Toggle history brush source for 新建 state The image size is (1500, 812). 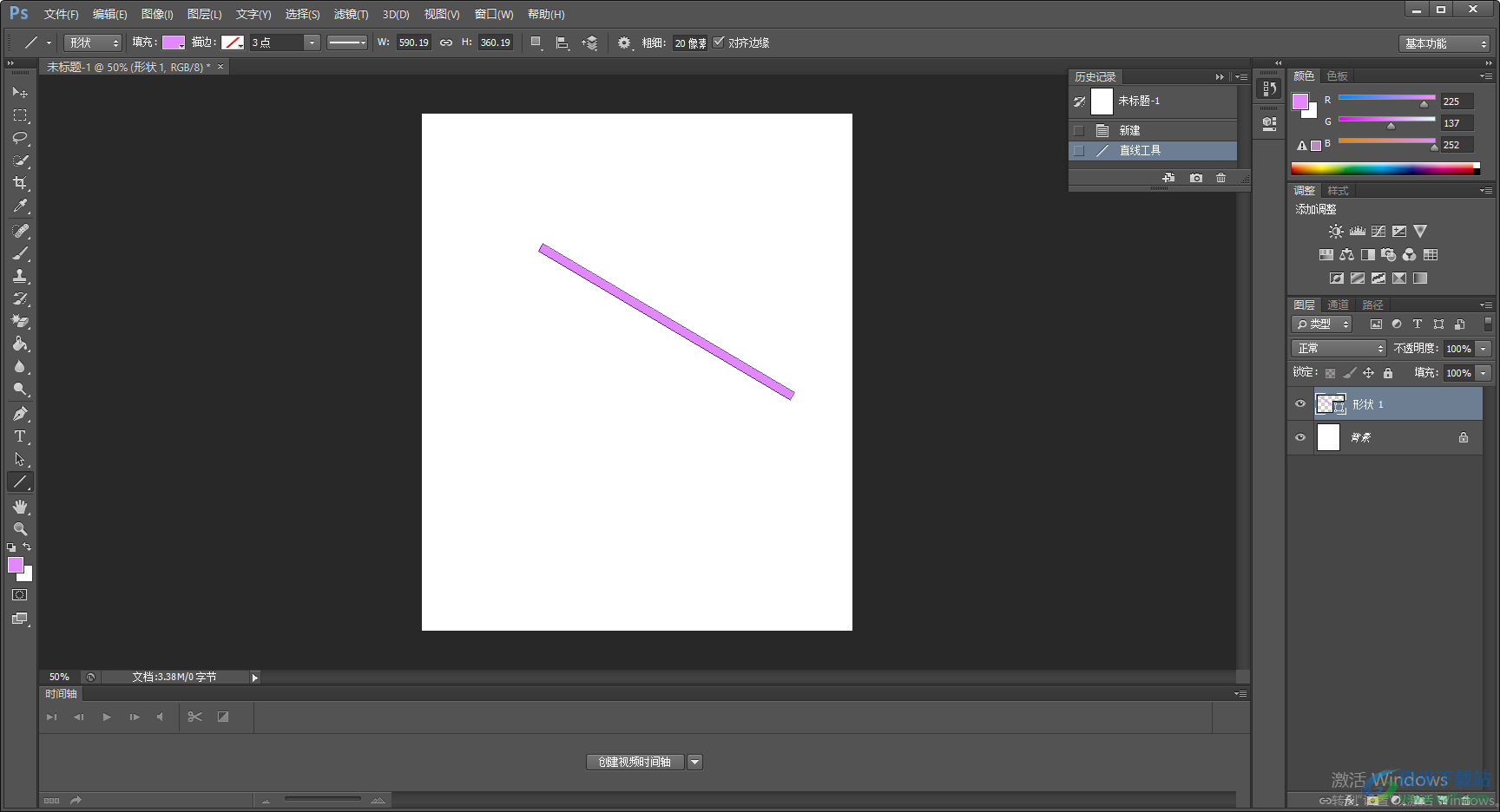tap(1079, 131)
